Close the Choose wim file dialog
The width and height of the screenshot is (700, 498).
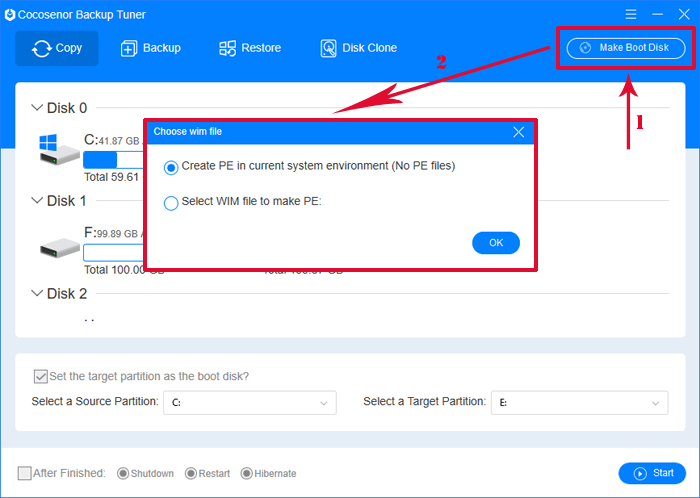(x=518, y=132)
